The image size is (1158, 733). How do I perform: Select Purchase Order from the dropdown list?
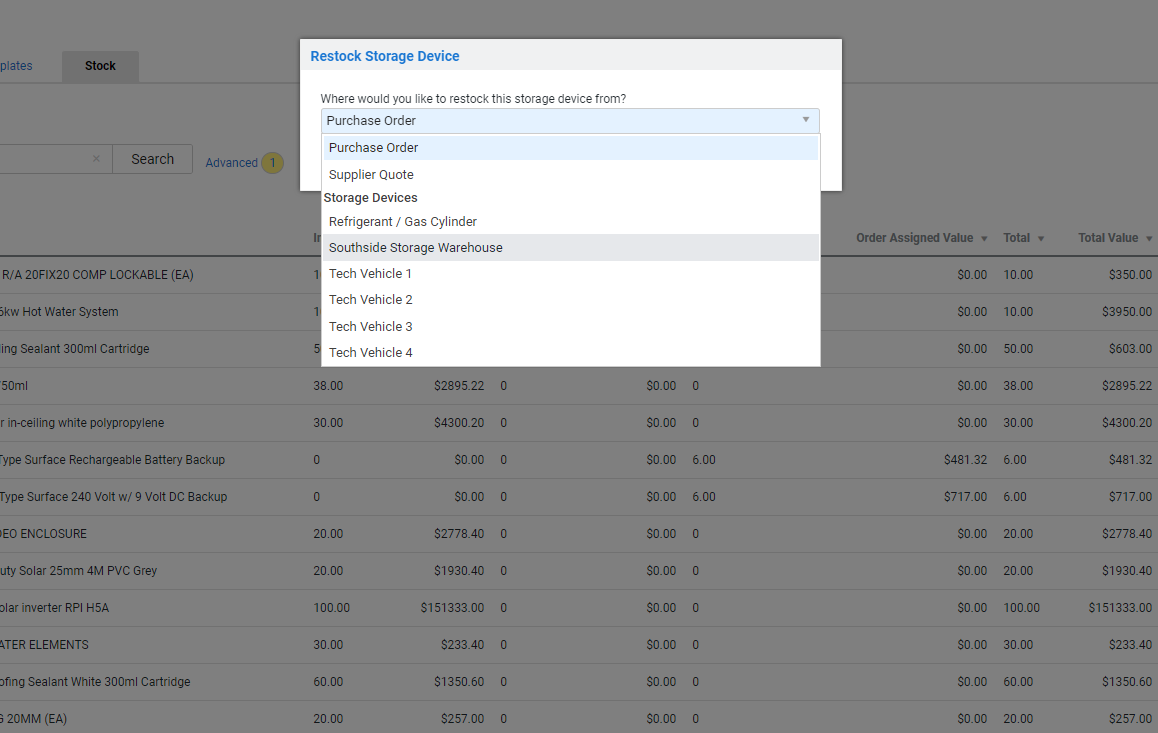[x=371, y=147]
